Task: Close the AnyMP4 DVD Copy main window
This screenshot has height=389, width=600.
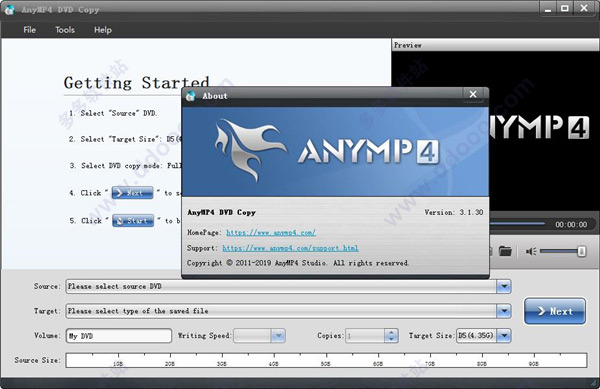Action: 584,8
